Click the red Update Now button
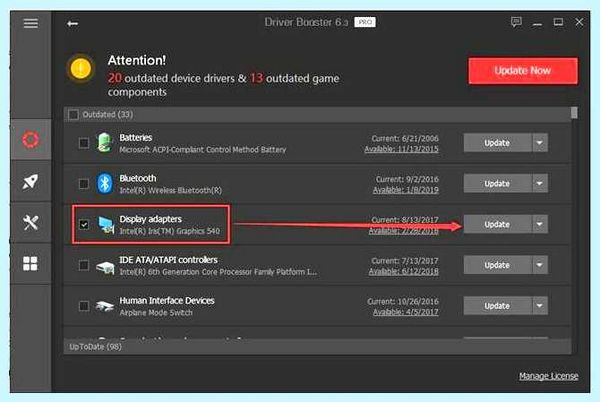The width and height of the screenshot is (600, 402). point(523,71)
